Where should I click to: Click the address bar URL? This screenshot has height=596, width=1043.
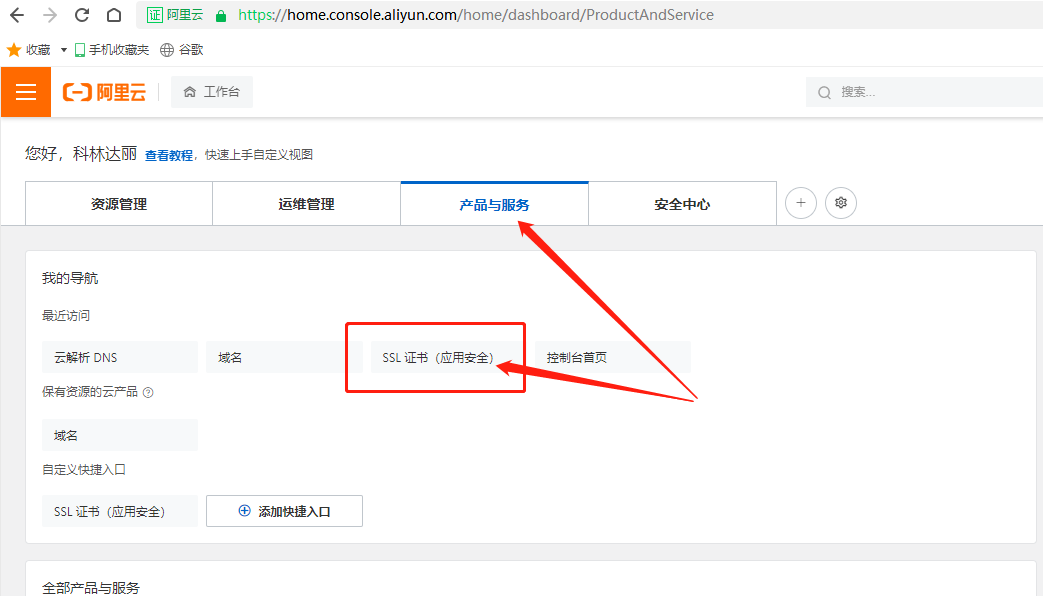476,15
